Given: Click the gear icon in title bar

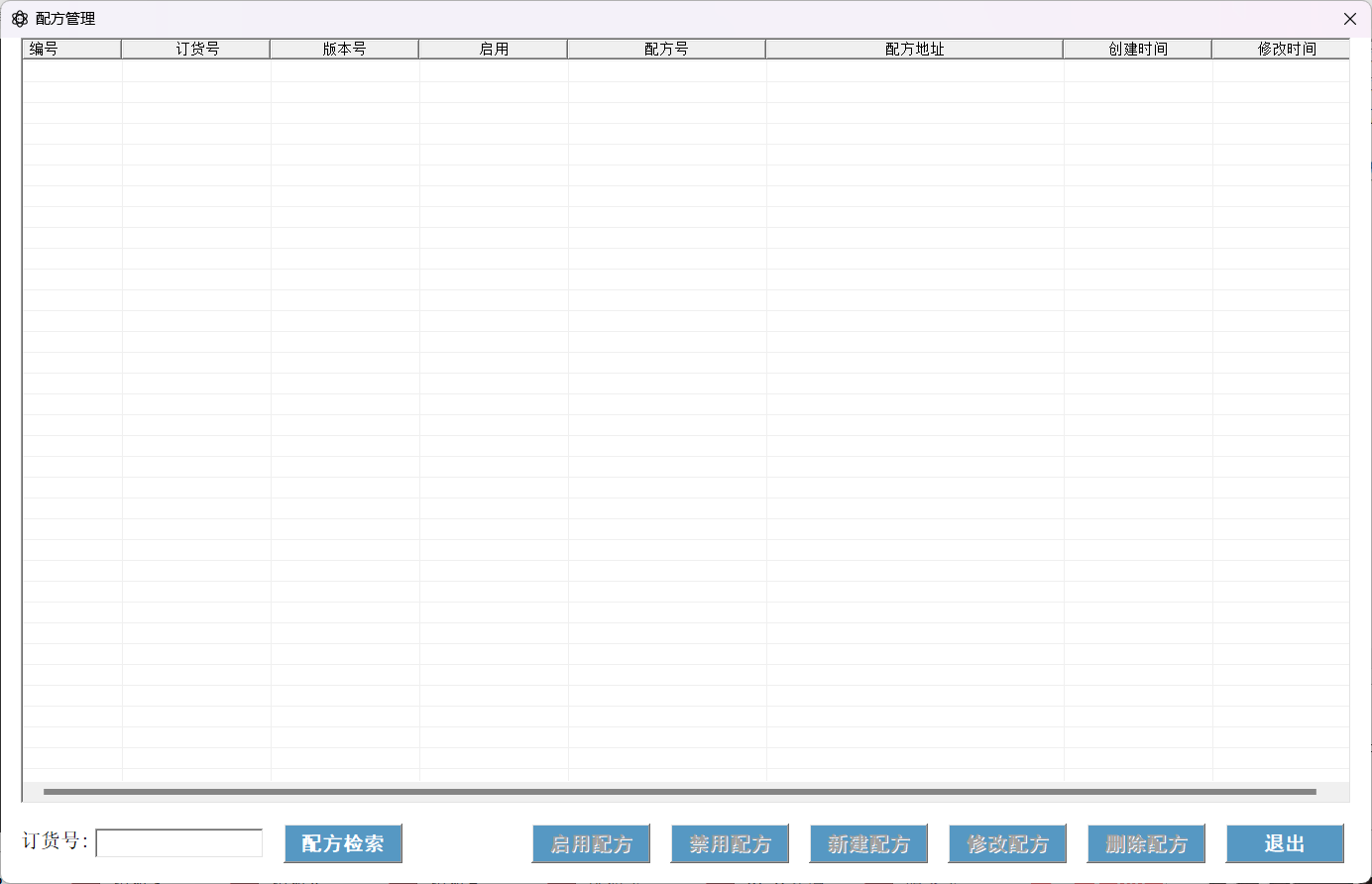Looking at the screenshot, I should click(x=20, y=19).
